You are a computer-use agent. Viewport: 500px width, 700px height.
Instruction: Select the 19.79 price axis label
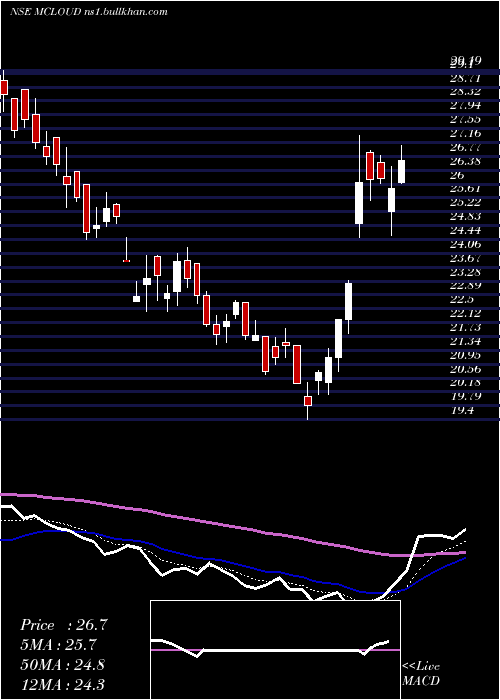point(465,396)
